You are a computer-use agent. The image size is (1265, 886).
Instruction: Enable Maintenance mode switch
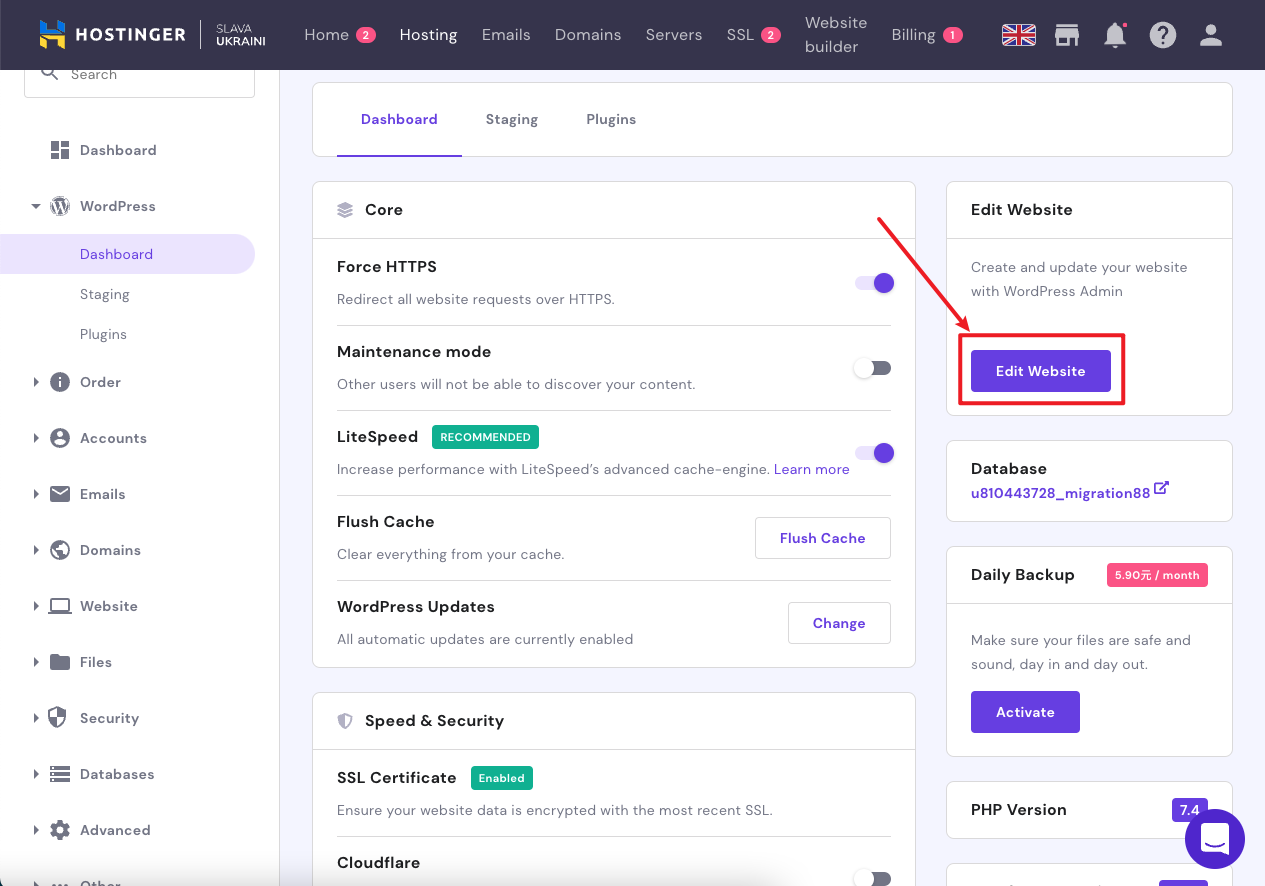click(872, 368)
